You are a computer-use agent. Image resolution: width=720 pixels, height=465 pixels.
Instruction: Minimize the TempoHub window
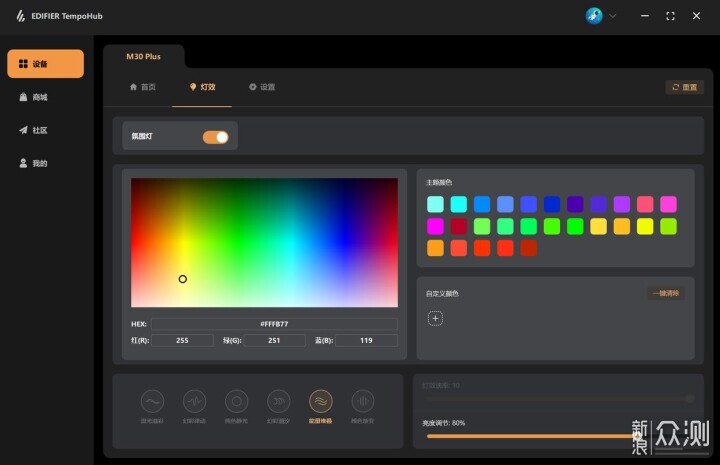(x=645, y=16)
